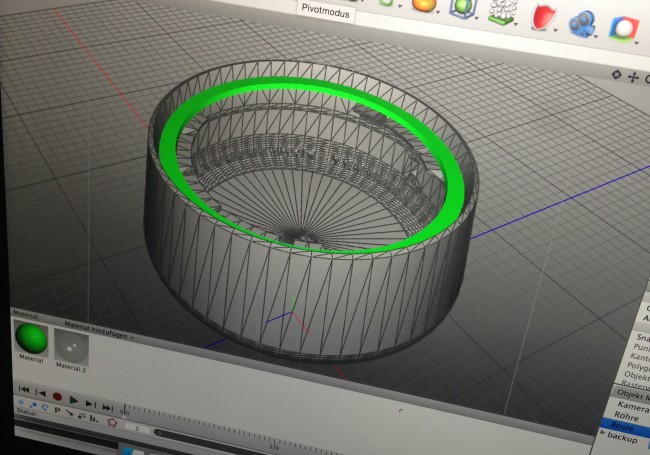The width and height of the screenshot is (650, 455).
Task: Step back one frame
Action: 41,393
